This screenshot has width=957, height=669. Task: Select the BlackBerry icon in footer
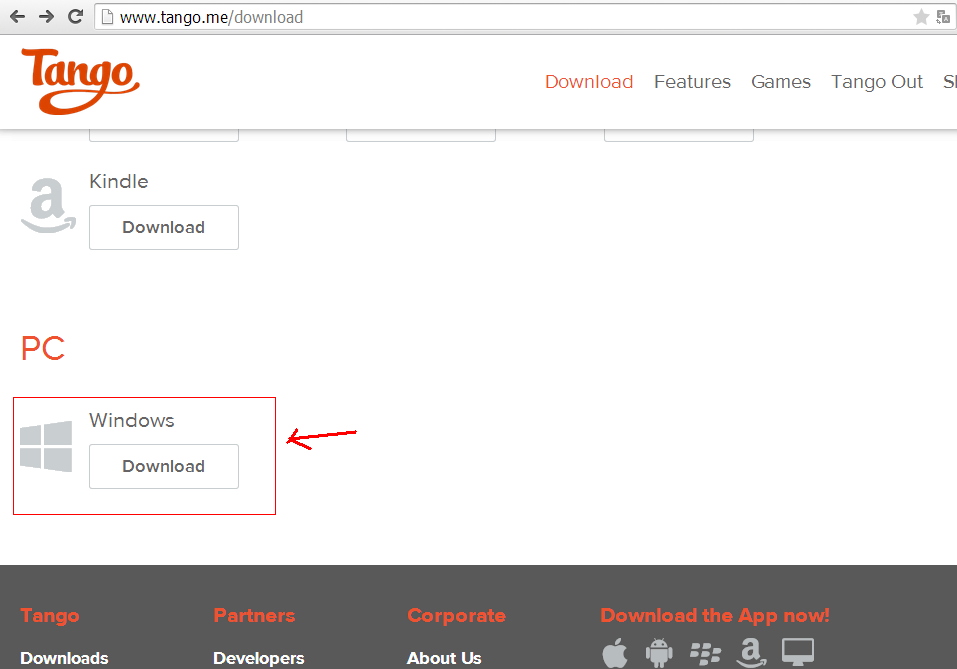tap(706, 654)
